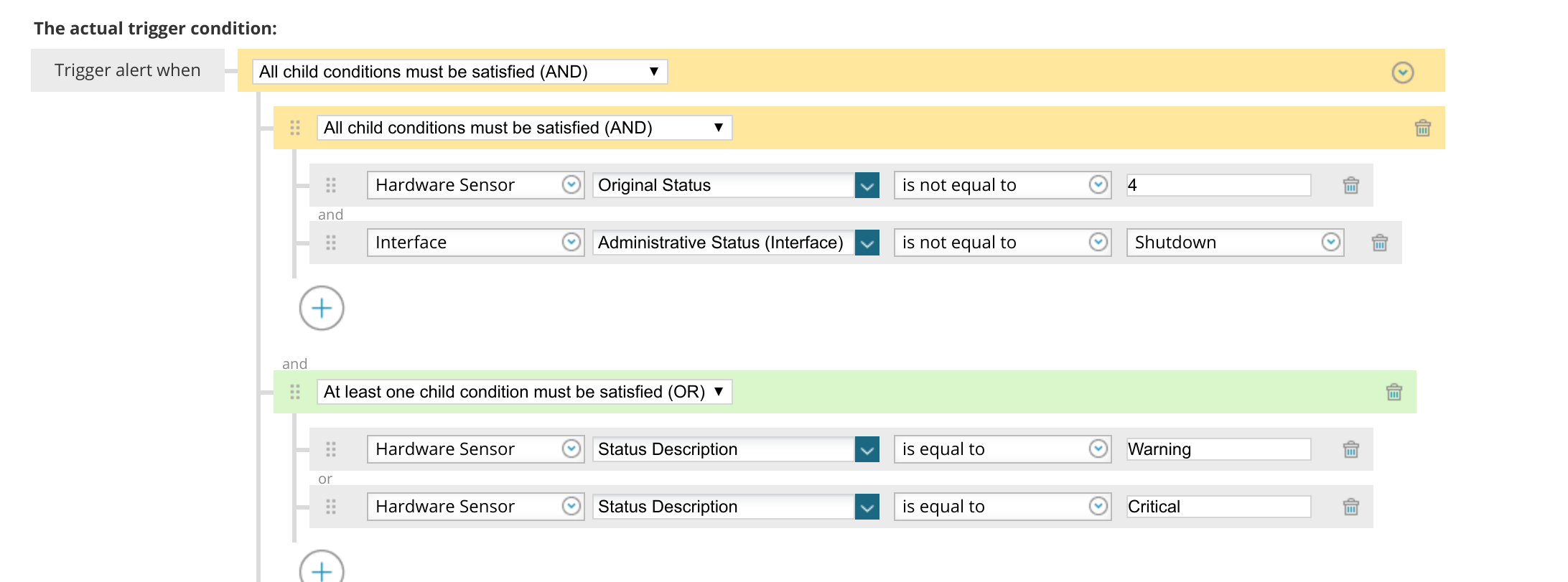Expand the top-level trigger condition options

point(1402,72)
